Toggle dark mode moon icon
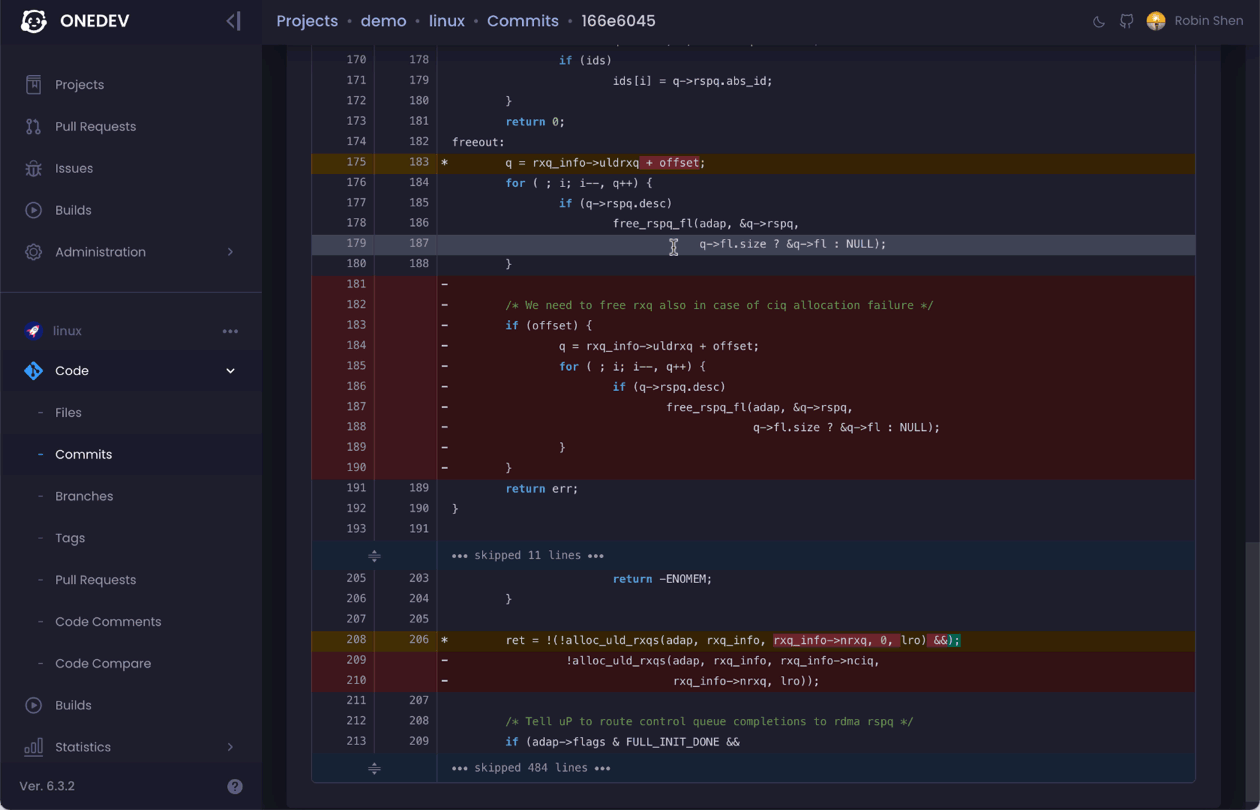 pyautogui.click(x=1099, y=21)
